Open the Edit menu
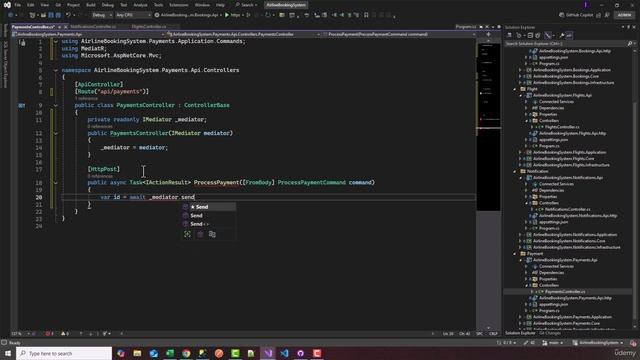This screenshot has height=360, width=640. (31, 5)
